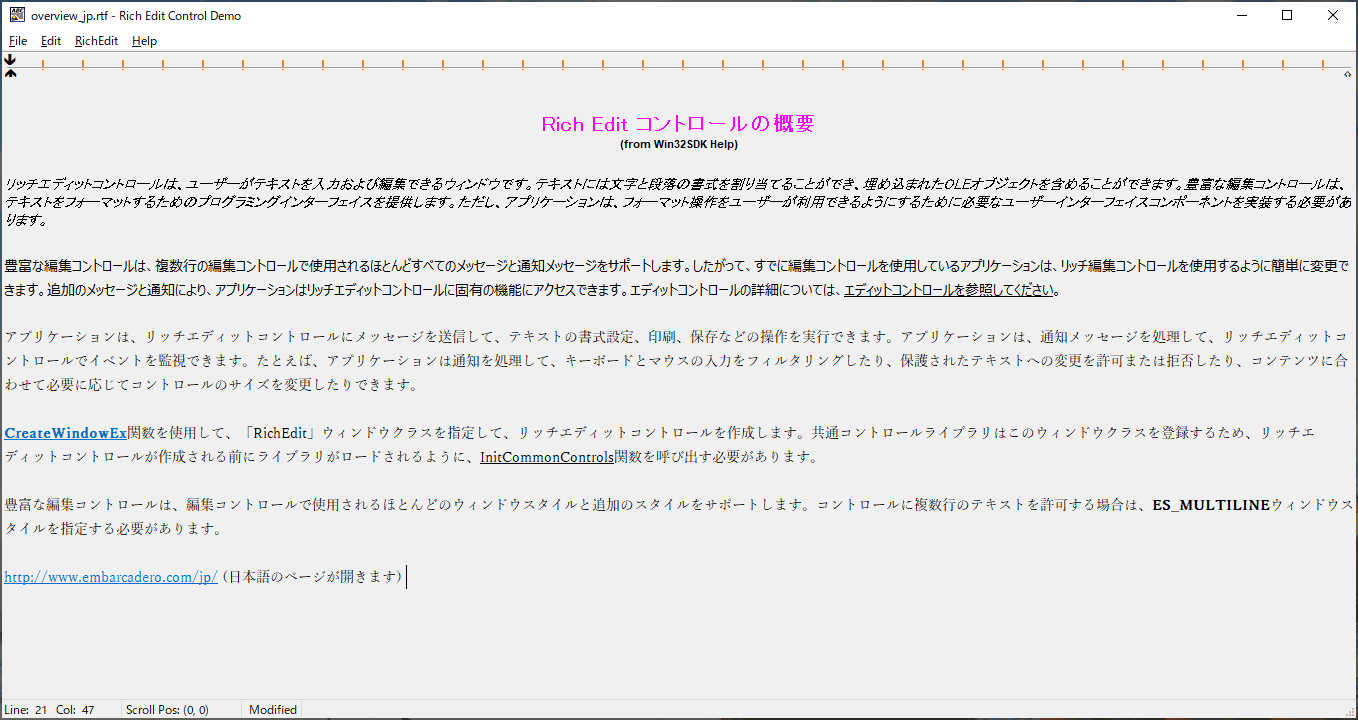
Task: Click the pink 'Rich Edit コントロールの概要' heading
Action: (678, 124)
